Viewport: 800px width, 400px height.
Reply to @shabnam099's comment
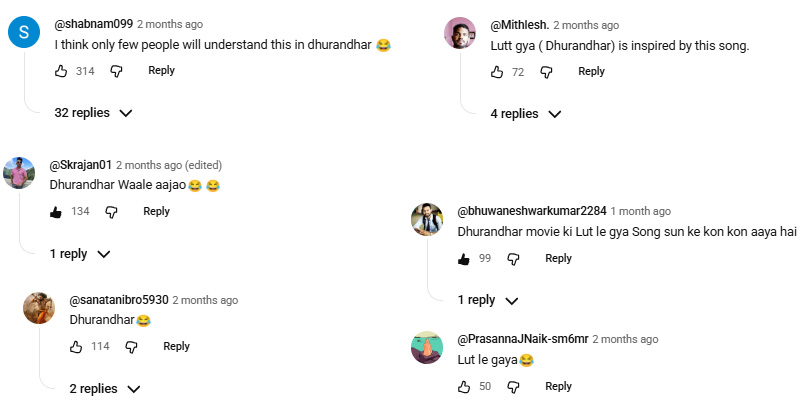pos(161,71)
